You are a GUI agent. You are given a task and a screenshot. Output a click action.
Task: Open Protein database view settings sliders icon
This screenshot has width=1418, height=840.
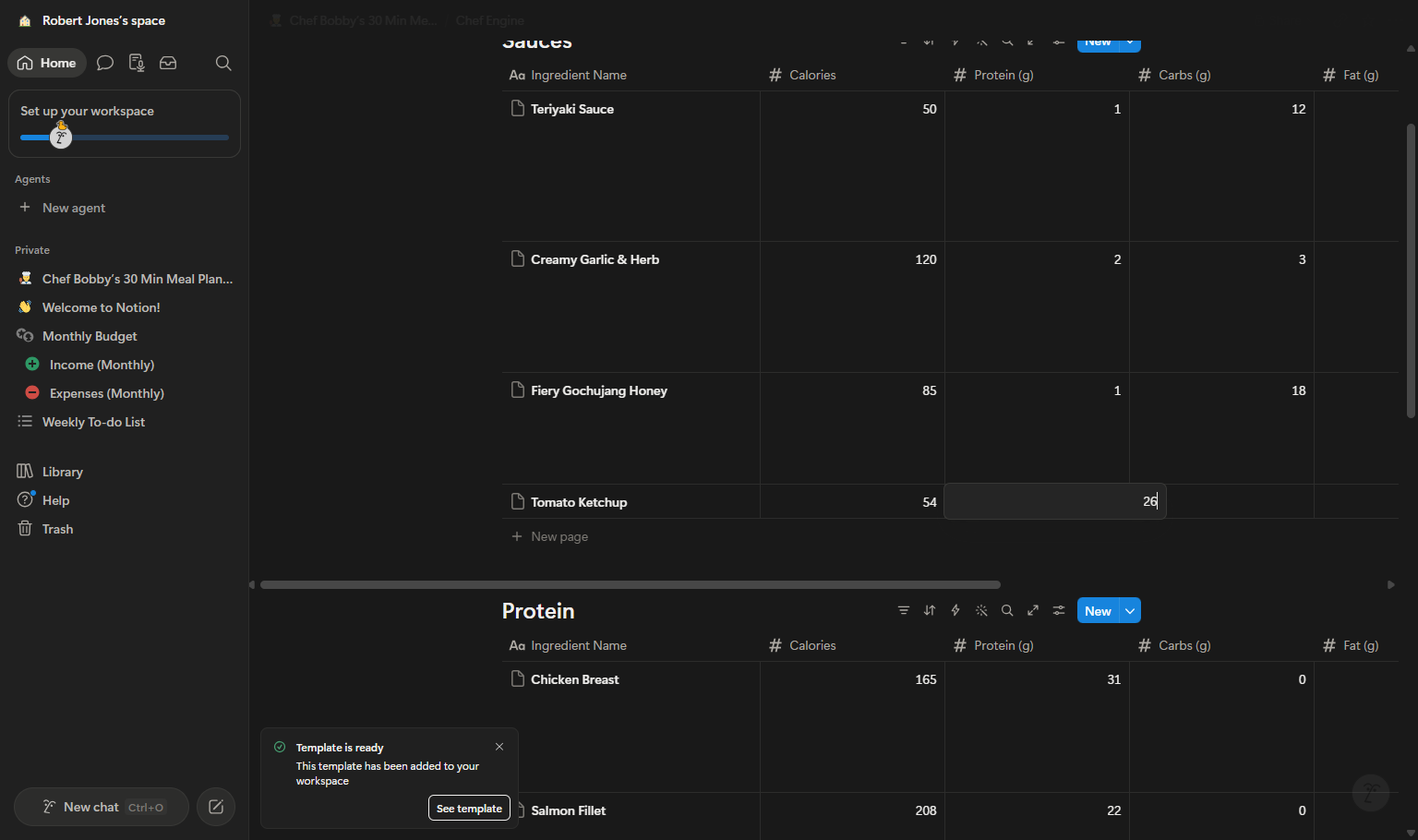pyautogui.click(x=1059, y=610)
